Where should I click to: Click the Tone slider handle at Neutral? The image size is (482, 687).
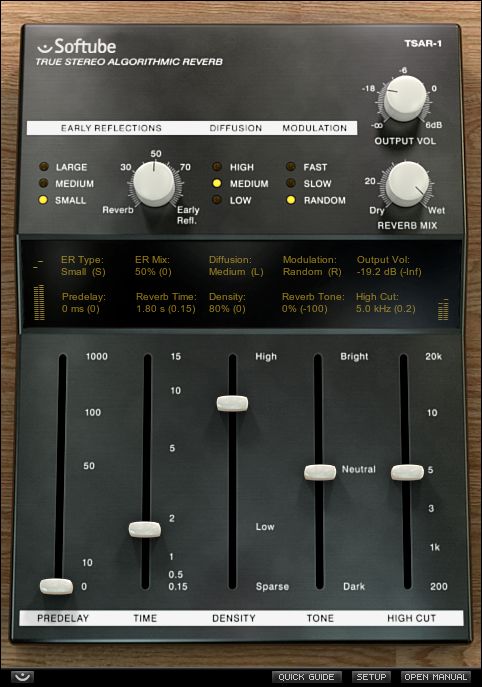320,472
